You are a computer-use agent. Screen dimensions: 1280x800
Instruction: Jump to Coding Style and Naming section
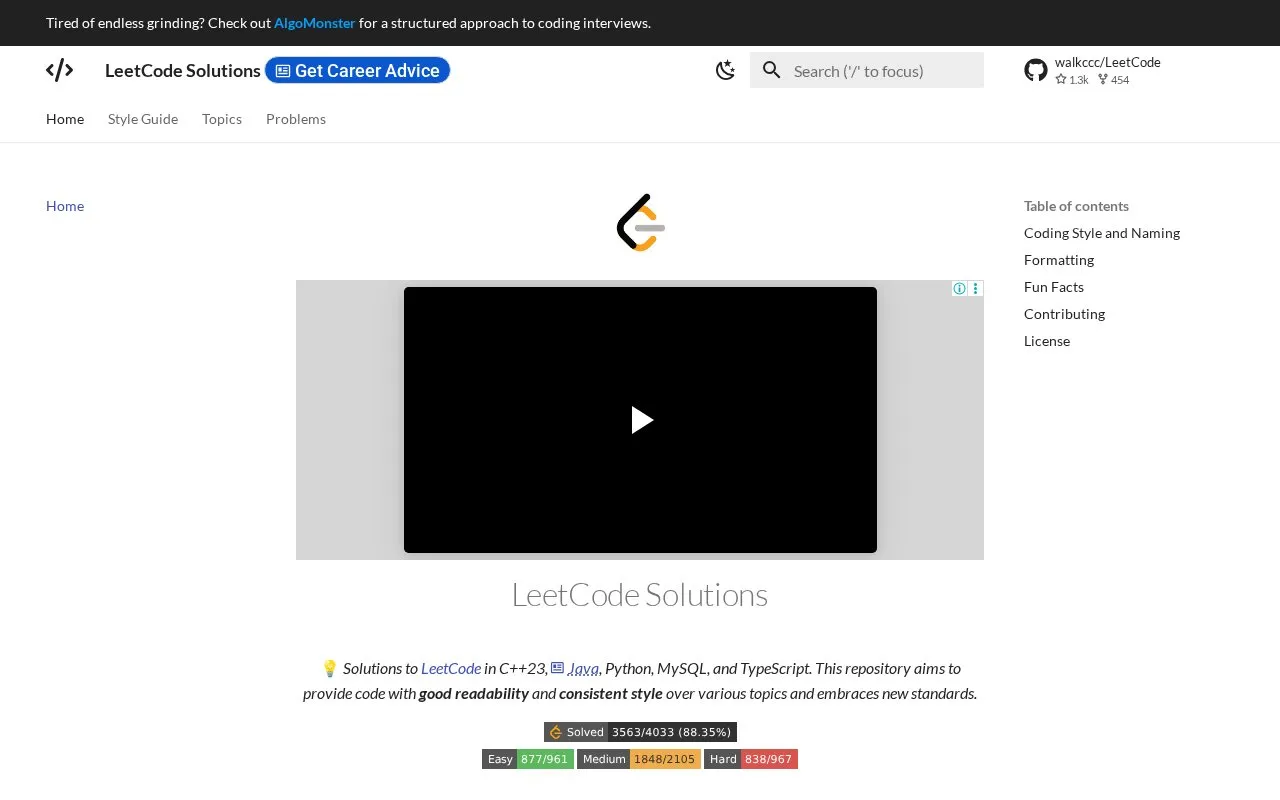point(1102,233)
